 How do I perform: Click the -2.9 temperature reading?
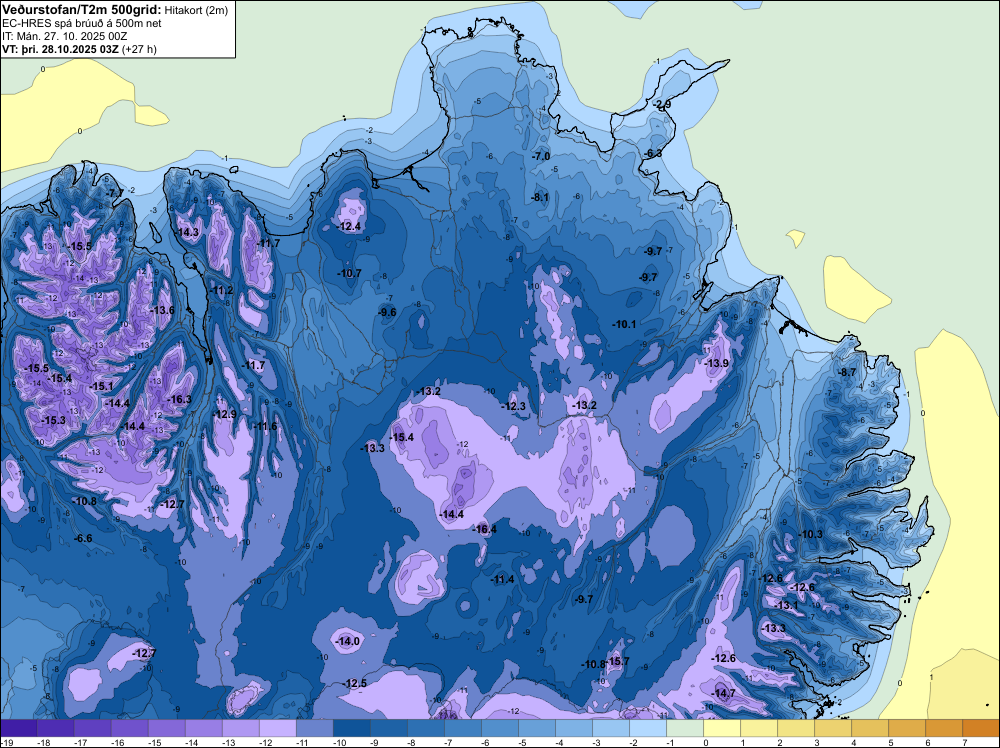[x=663, y=104]
